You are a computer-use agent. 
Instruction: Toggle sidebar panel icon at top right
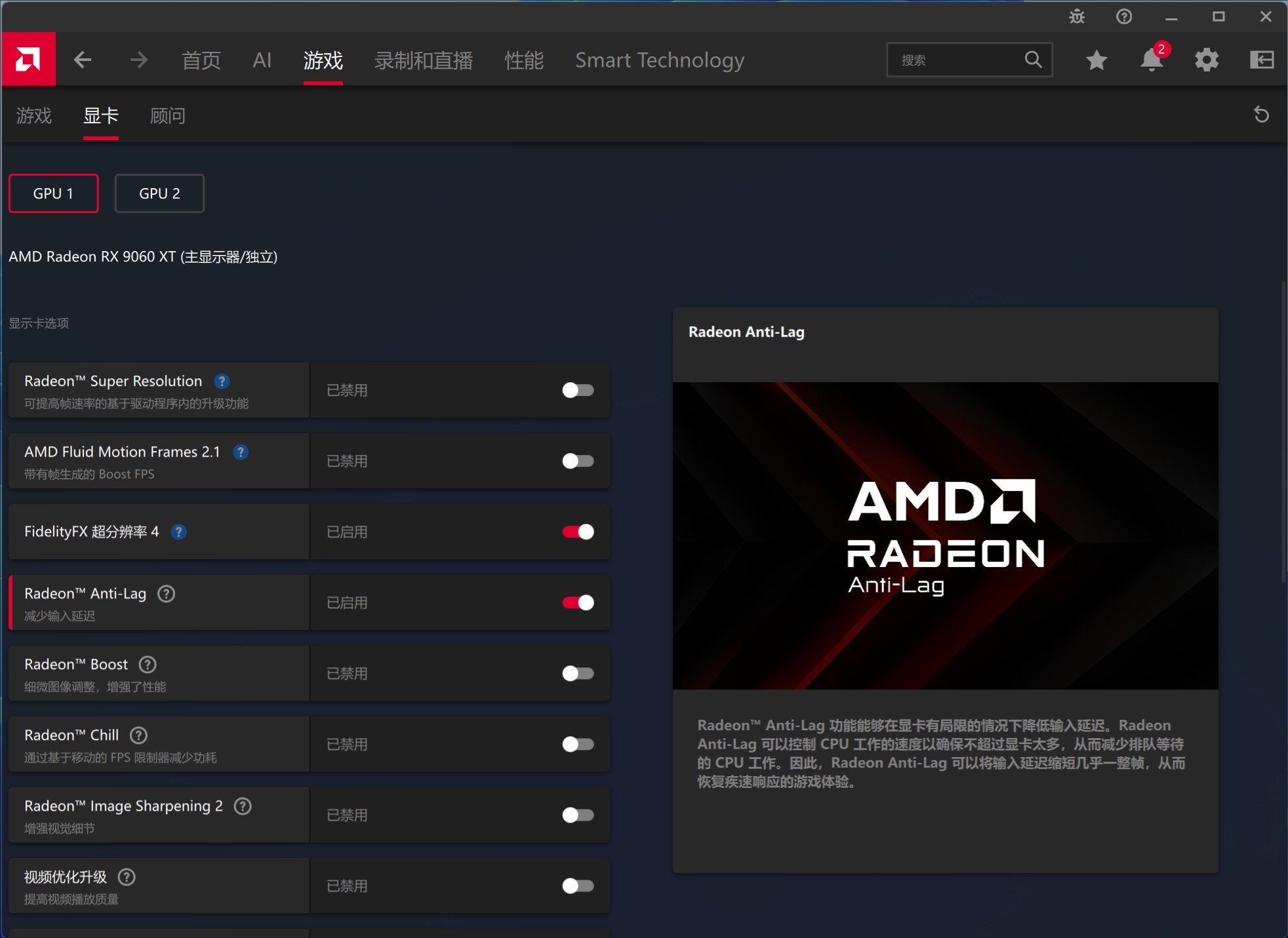click(1262, 60)
